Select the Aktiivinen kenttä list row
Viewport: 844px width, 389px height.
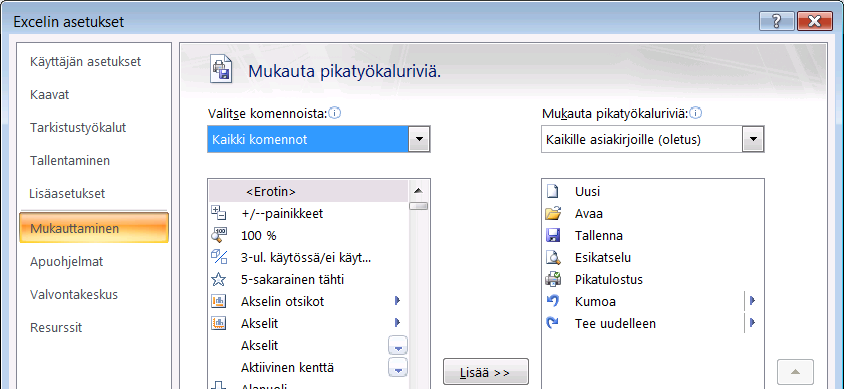tap(309, 368)
